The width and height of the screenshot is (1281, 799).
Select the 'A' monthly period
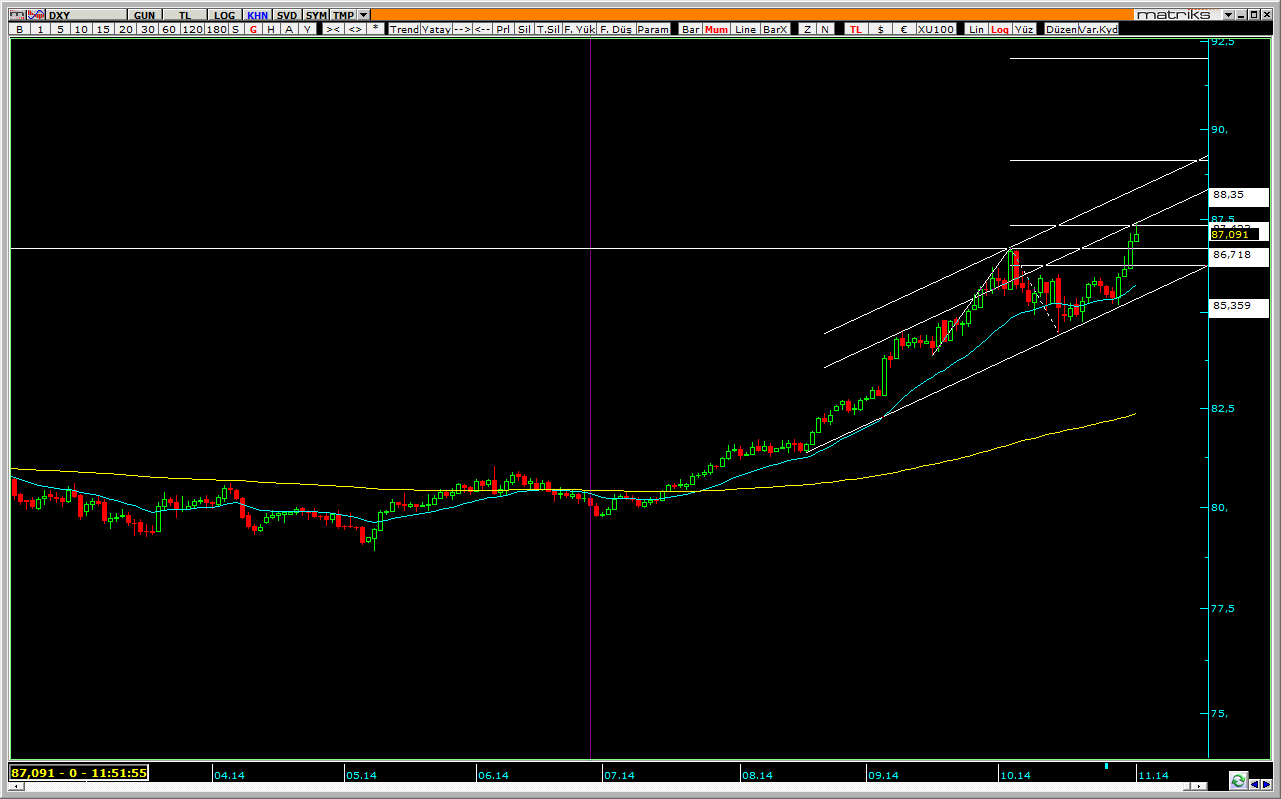pyautogui.click(x=289, y=29)
